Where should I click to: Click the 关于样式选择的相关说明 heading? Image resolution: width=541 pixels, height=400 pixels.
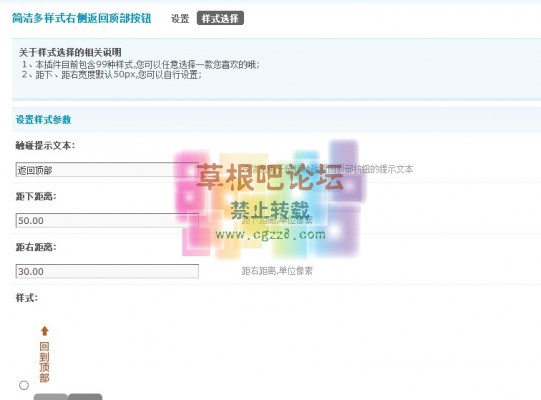point(70,52)
